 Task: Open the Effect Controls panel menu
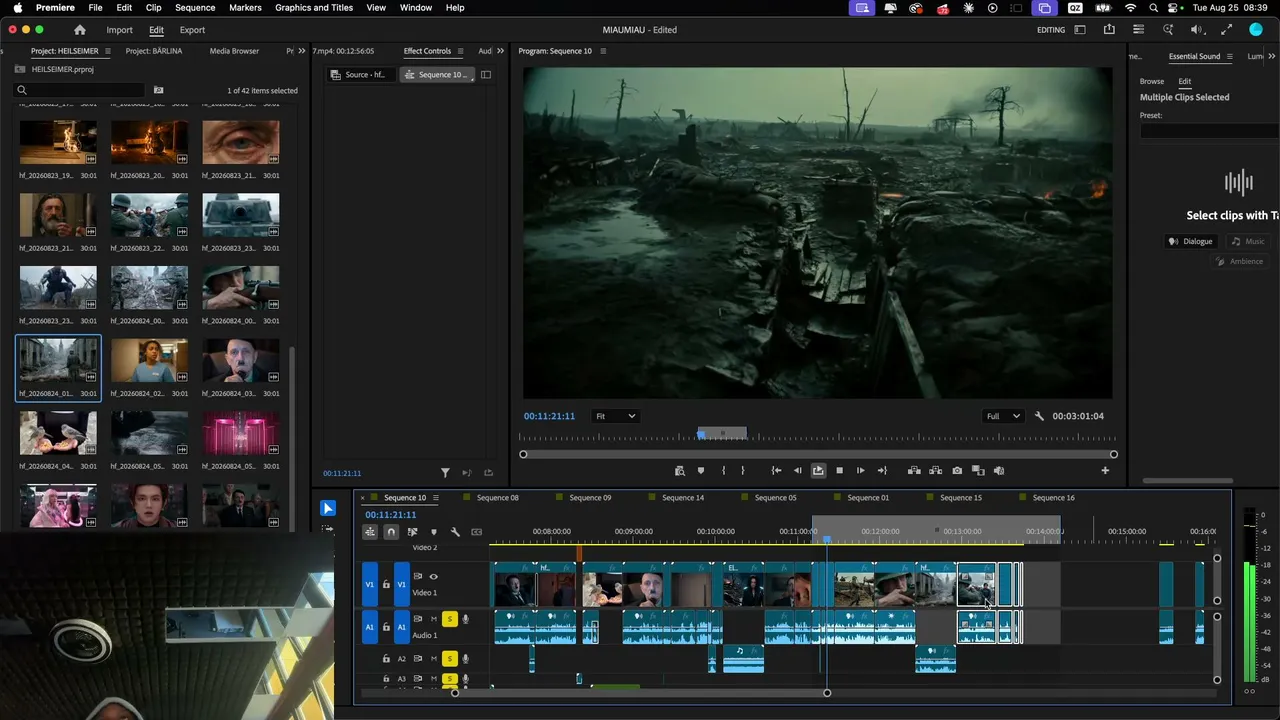460,51
